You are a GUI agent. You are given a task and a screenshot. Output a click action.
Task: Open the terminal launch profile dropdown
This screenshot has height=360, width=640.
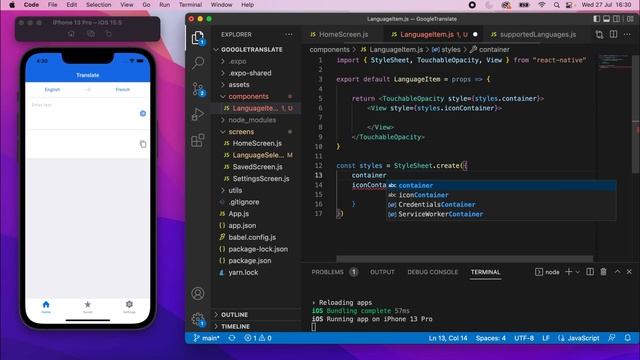click(x=578, y=272)
